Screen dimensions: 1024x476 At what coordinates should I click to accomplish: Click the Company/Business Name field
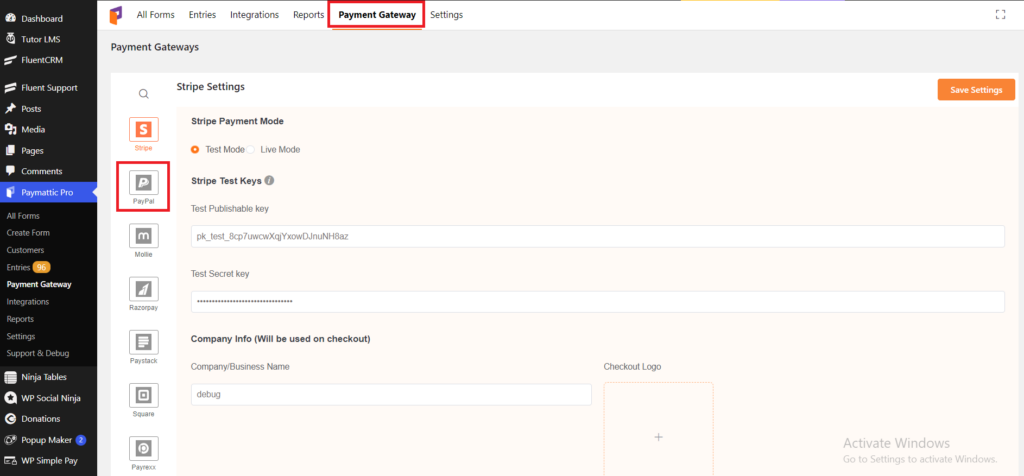(391, 394)
